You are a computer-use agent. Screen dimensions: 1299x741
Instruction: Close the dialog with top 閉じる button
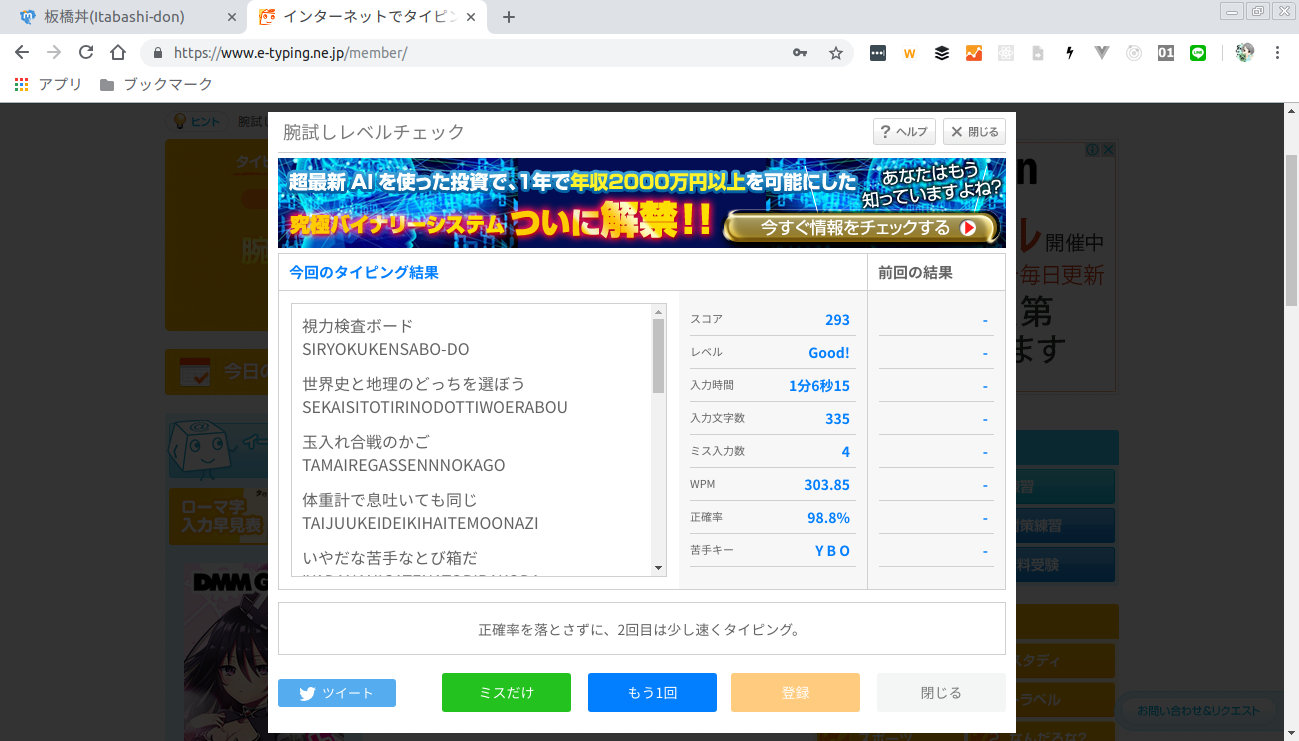974,132
